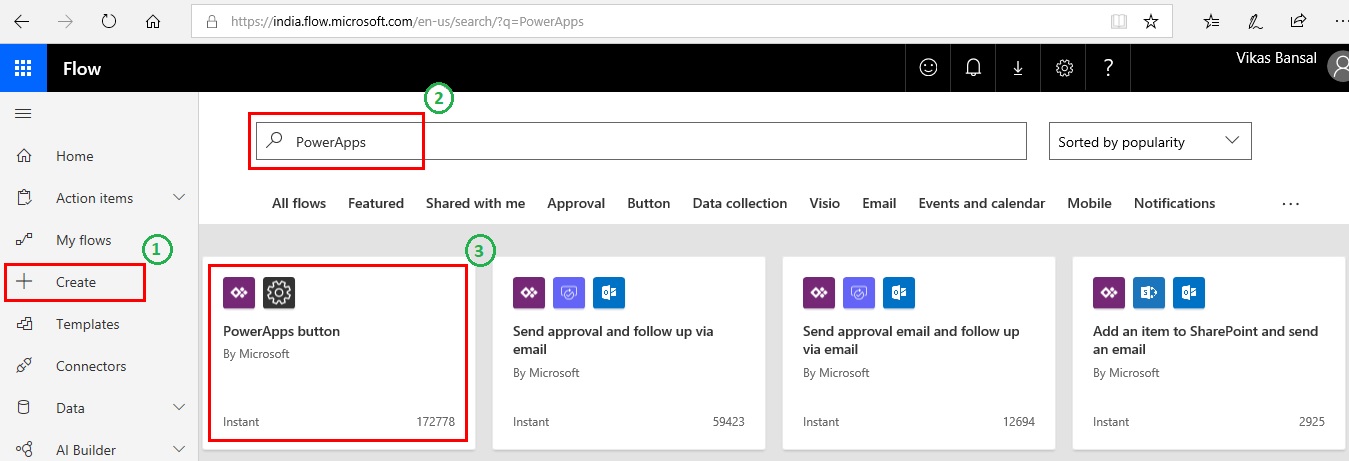The image size is (1349, 461).
Task: Switch to the Visio tab
Action: (825, 203)
